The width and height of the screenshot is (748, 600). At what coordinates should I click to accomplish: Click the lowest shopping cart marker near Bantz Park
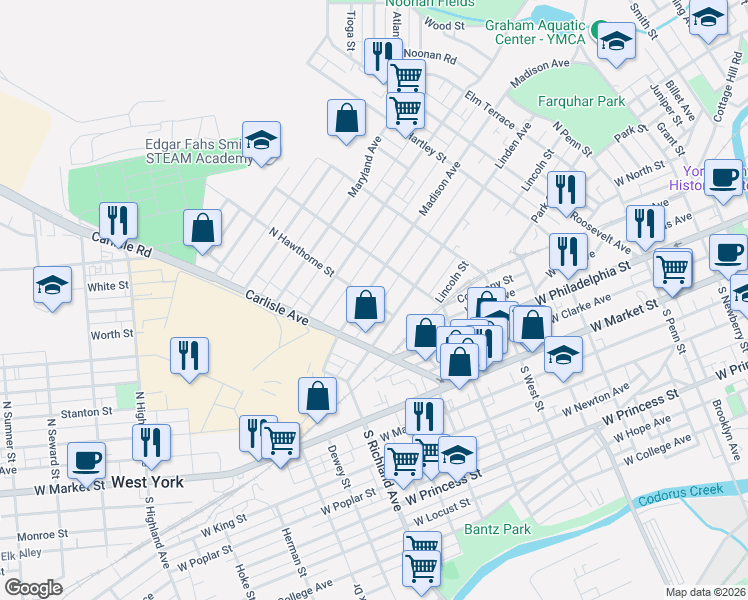(422, 569)
